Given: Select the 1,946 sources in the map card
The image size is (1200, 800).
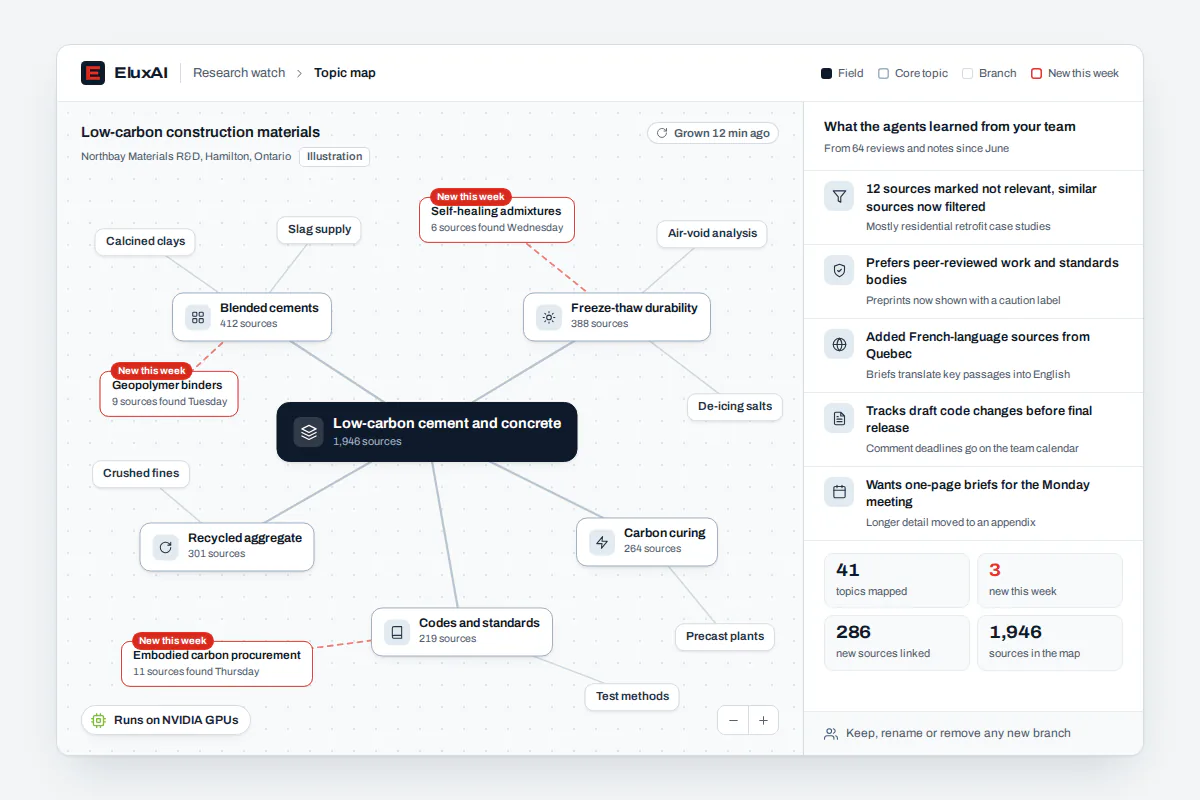Looking at the screenshot, I should [1049, 642].
